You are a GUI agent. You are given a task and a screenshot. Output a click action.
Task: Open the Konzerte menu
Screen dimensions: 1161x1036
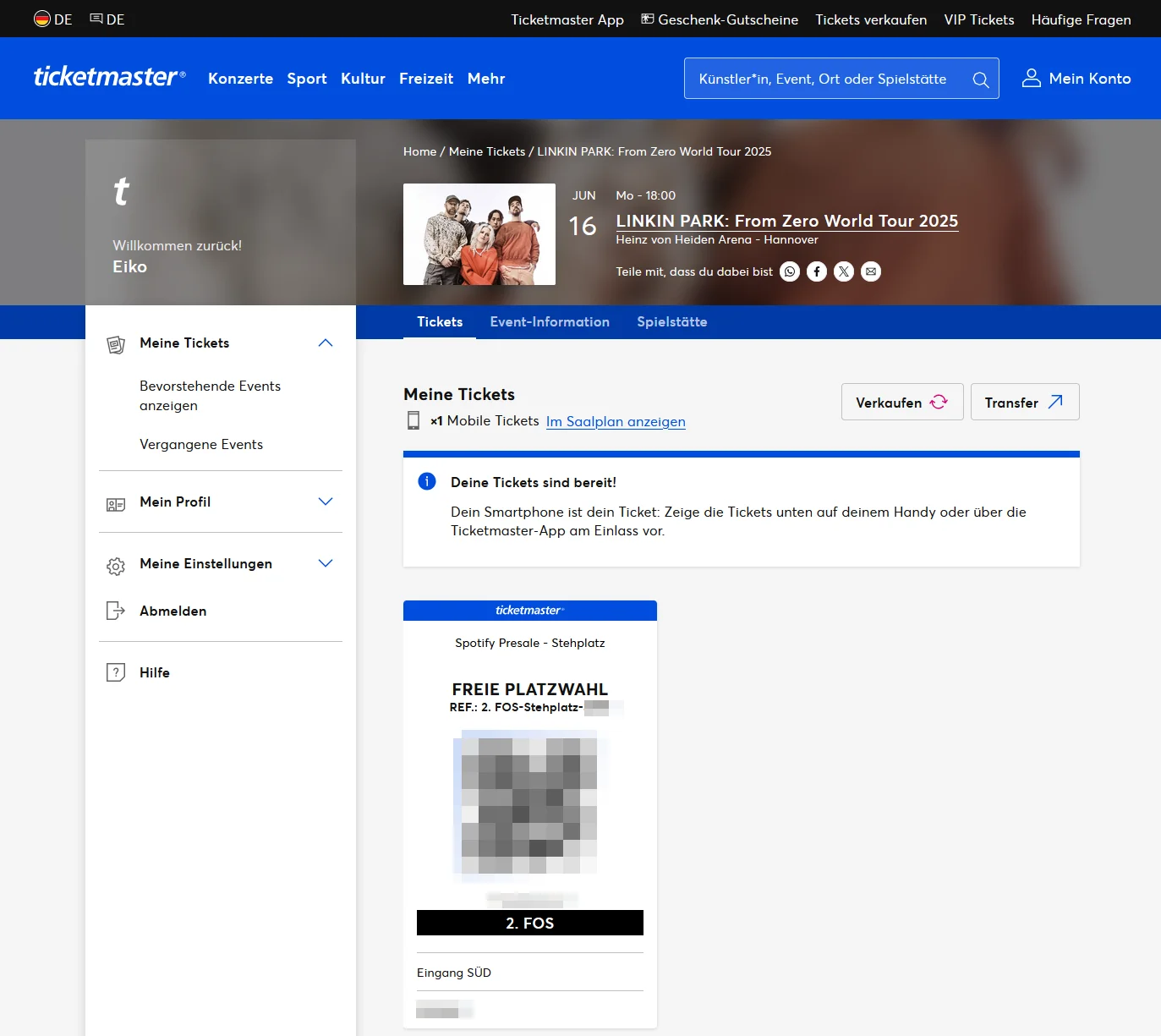click(x=240, y=79)
